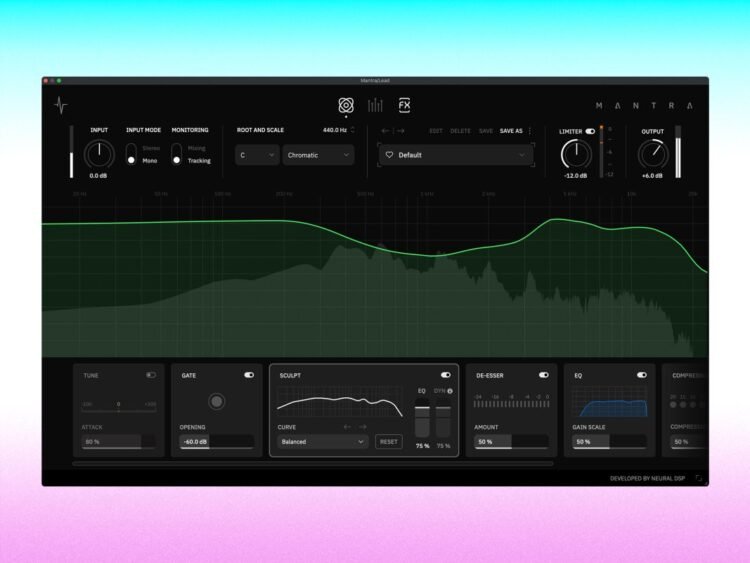Click the Tune Attack 80 % slider

point(119,442)
